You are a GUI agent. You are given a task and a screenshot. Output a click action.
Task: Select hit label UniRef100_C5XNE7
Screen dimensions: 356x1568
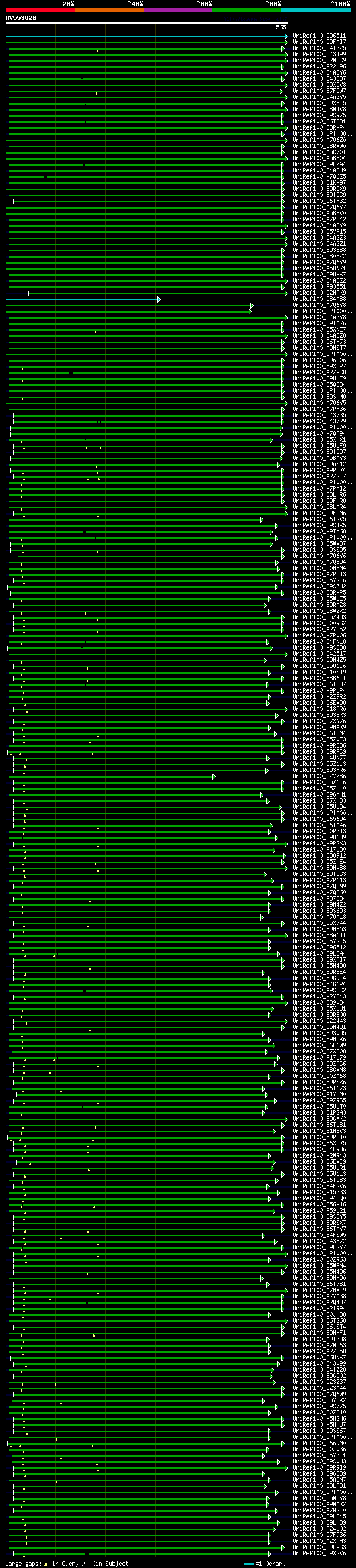[319, 330]
